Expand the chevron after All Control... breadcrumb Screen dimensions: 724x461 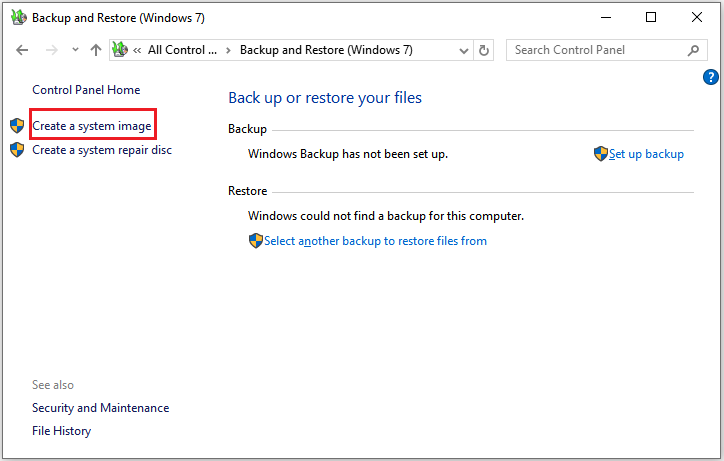coord(228,50)
